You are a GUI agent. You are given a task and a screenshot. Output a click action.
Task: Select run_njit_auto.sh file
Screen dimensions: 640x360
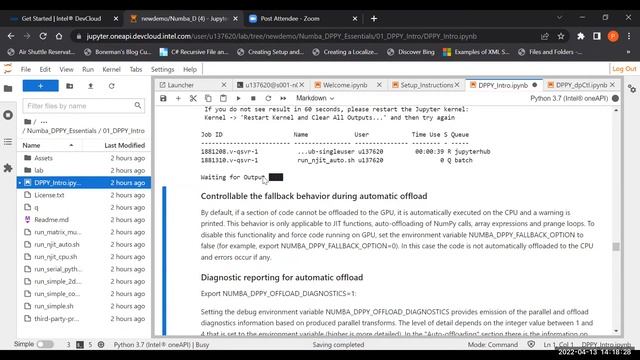[84, 244]
